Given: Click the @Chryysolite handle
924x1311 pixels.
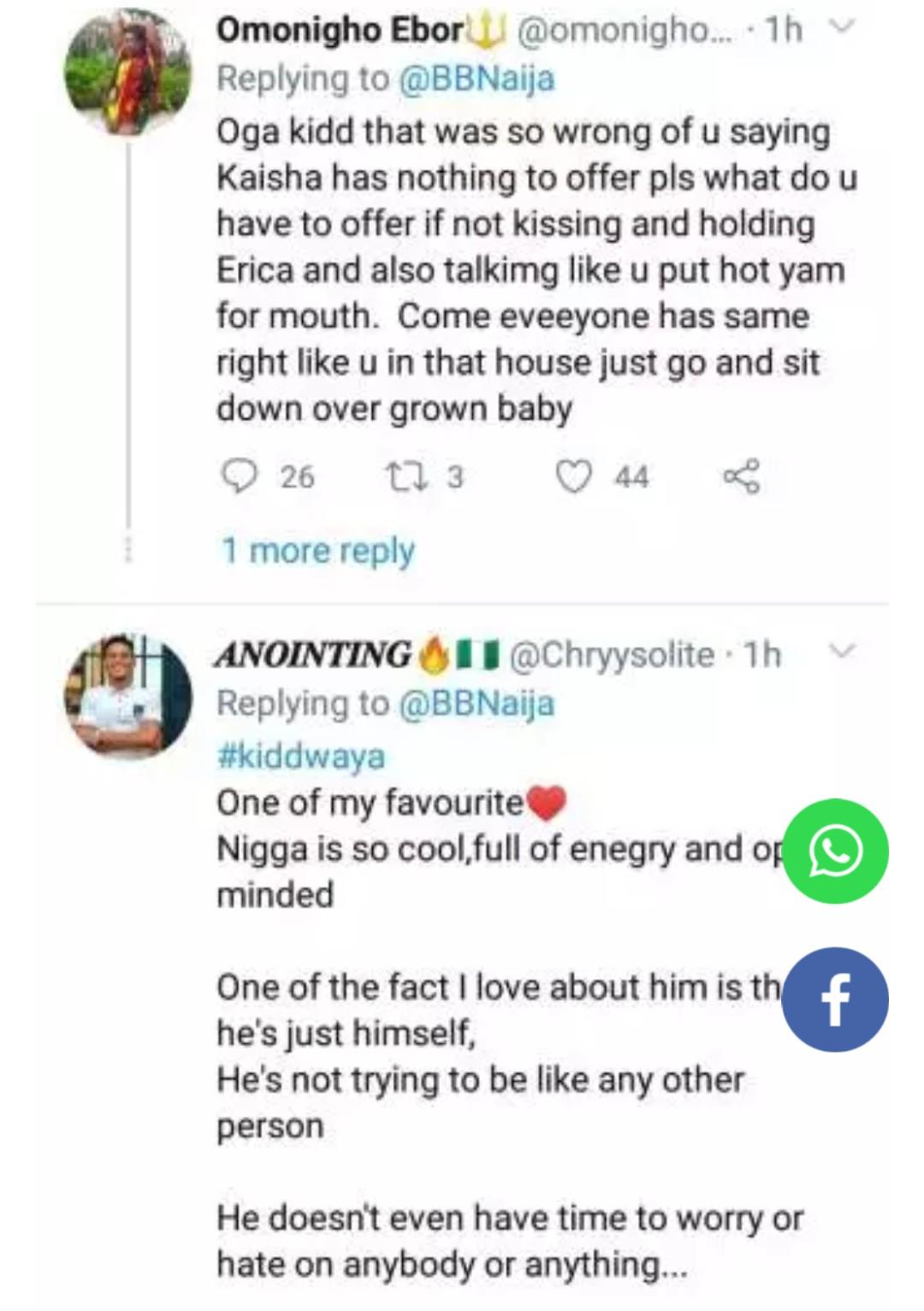Looking at the screenshot, I should pos(612,655).
